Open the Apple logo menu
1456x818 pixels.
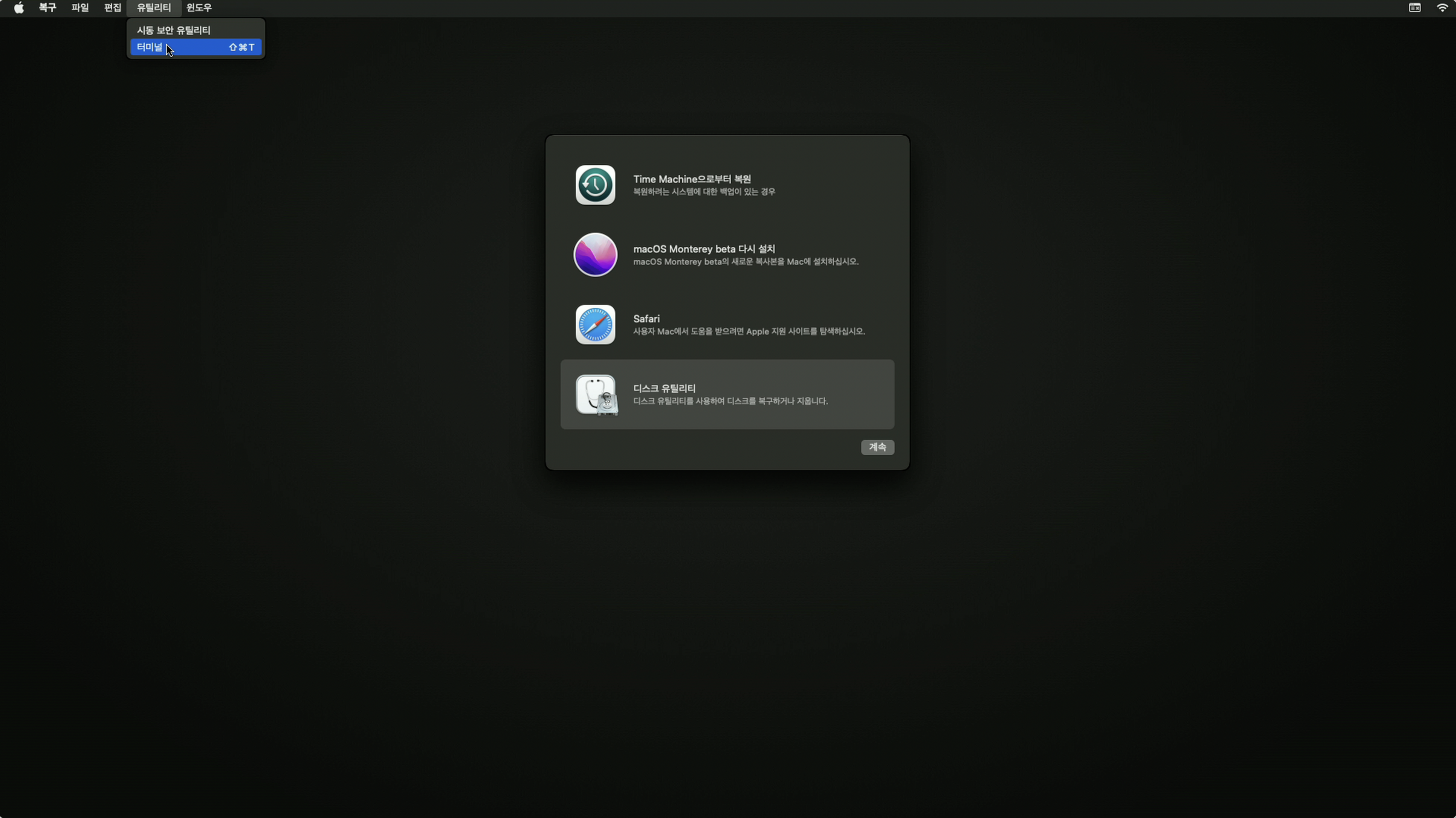click(x=19, y=8)
